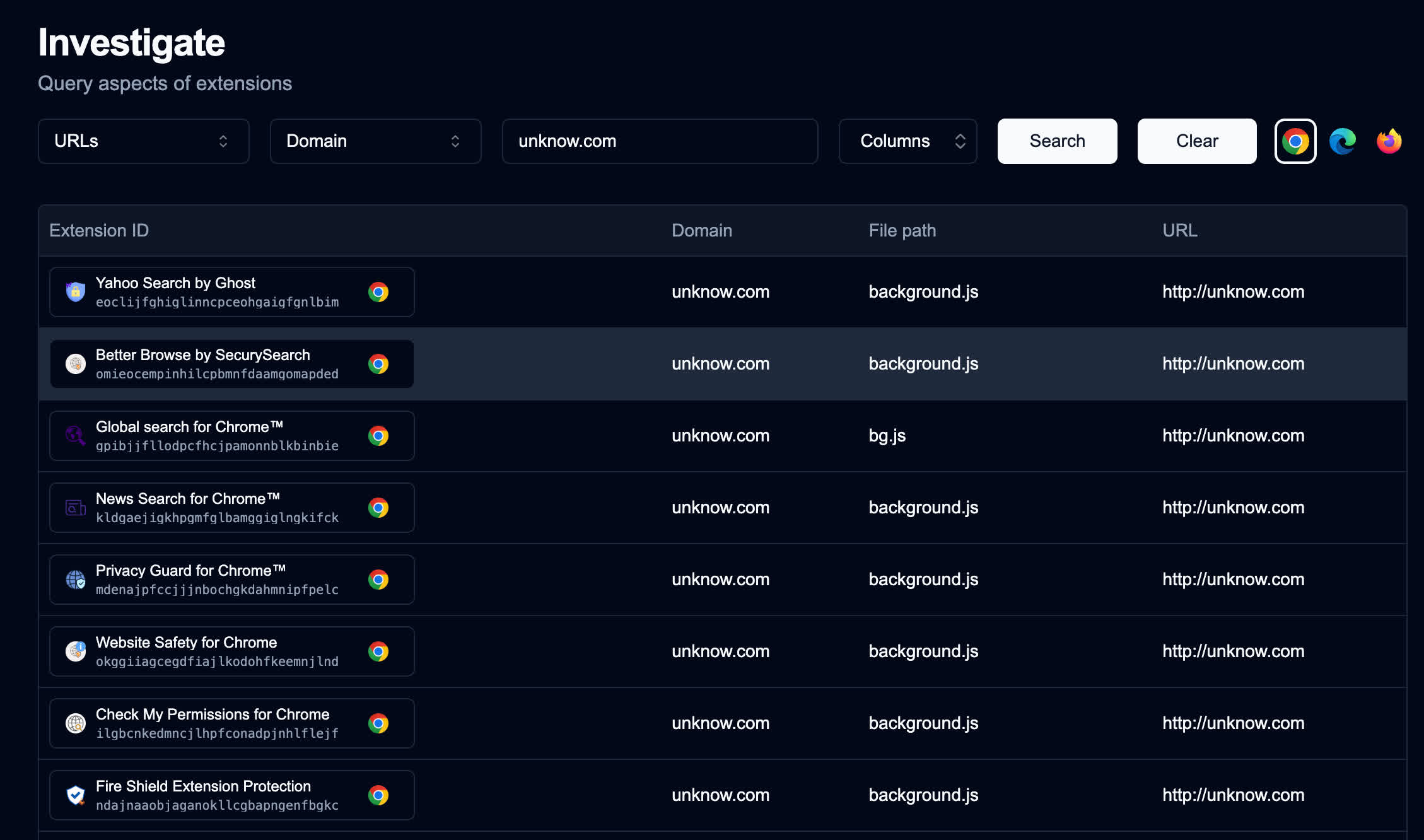Click Better Browse by SecurySearch extension icon
Viewport: 1424px width, 840px height.
pyautogui.click(x=76, y=364)
